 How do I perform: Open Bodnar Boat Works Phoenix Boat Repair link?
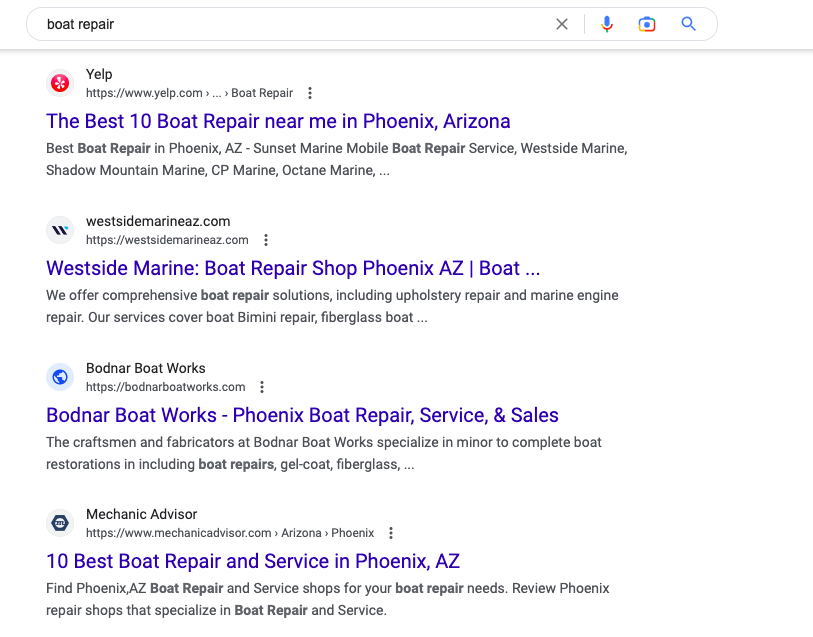pos(302,415)
